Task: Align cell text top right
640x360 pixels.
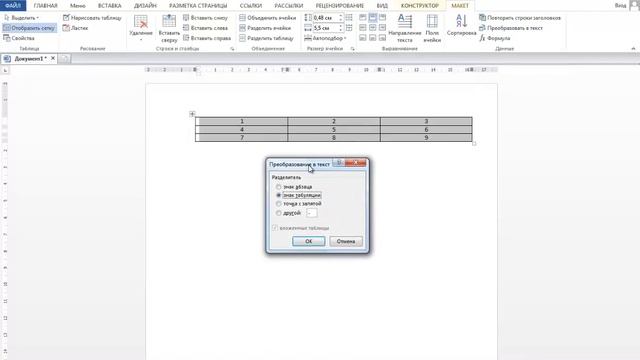Action: coord(382,18)
